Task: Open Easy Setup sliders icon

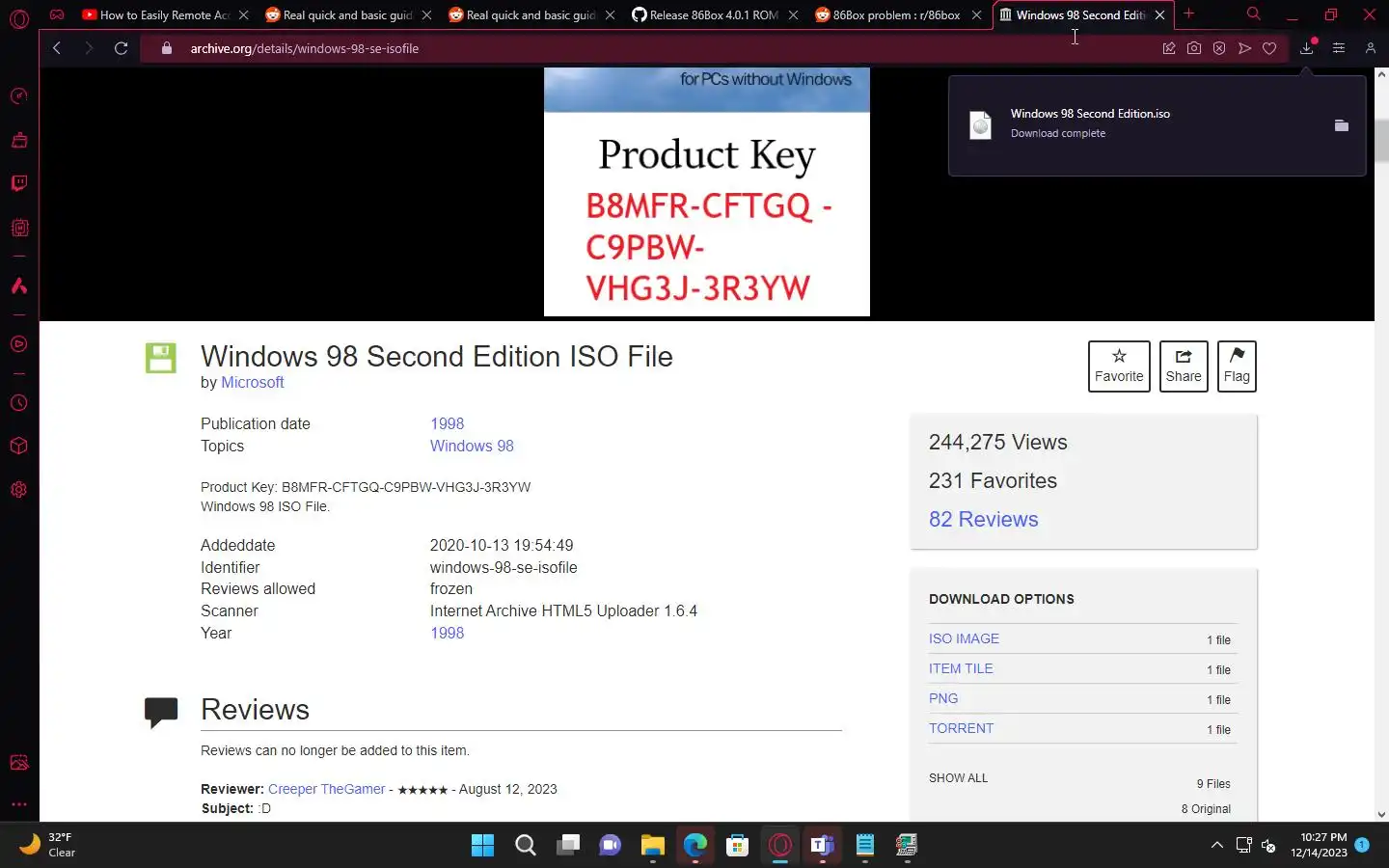Action: pyautogui.click(x=1339, y=48)
